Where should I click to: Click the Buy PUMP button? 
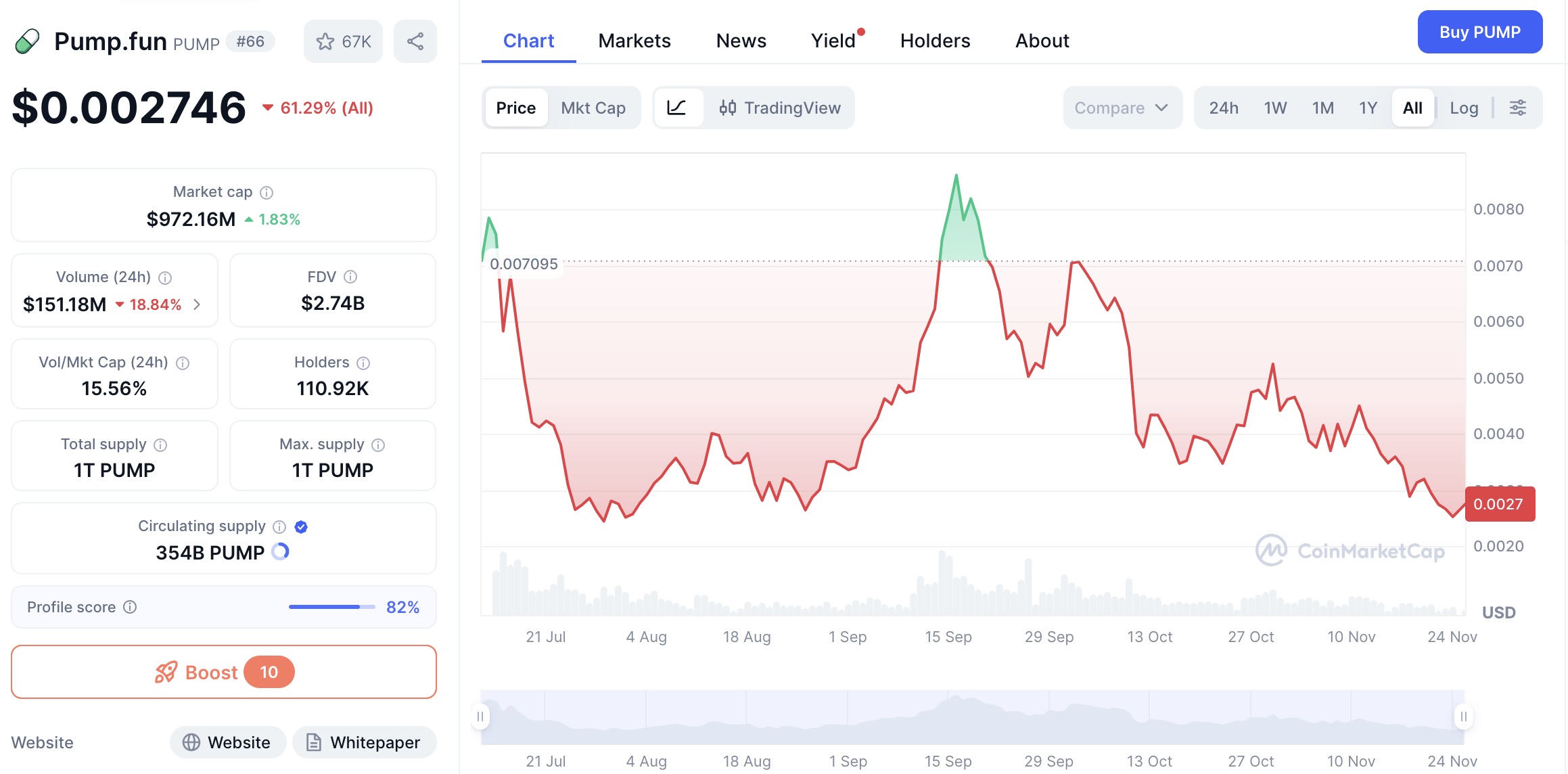pos(1479,32)
